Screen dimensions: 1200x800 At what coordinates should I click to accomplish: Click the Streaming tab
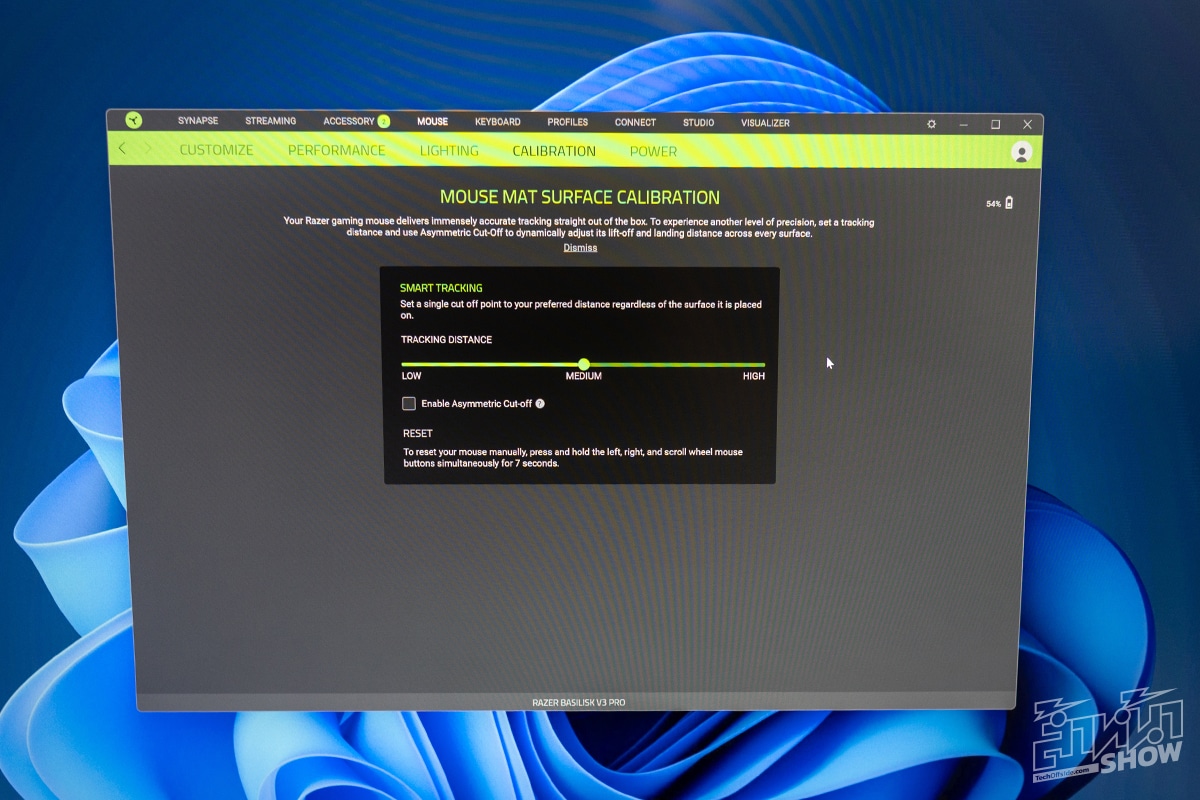tap(270, 121)
